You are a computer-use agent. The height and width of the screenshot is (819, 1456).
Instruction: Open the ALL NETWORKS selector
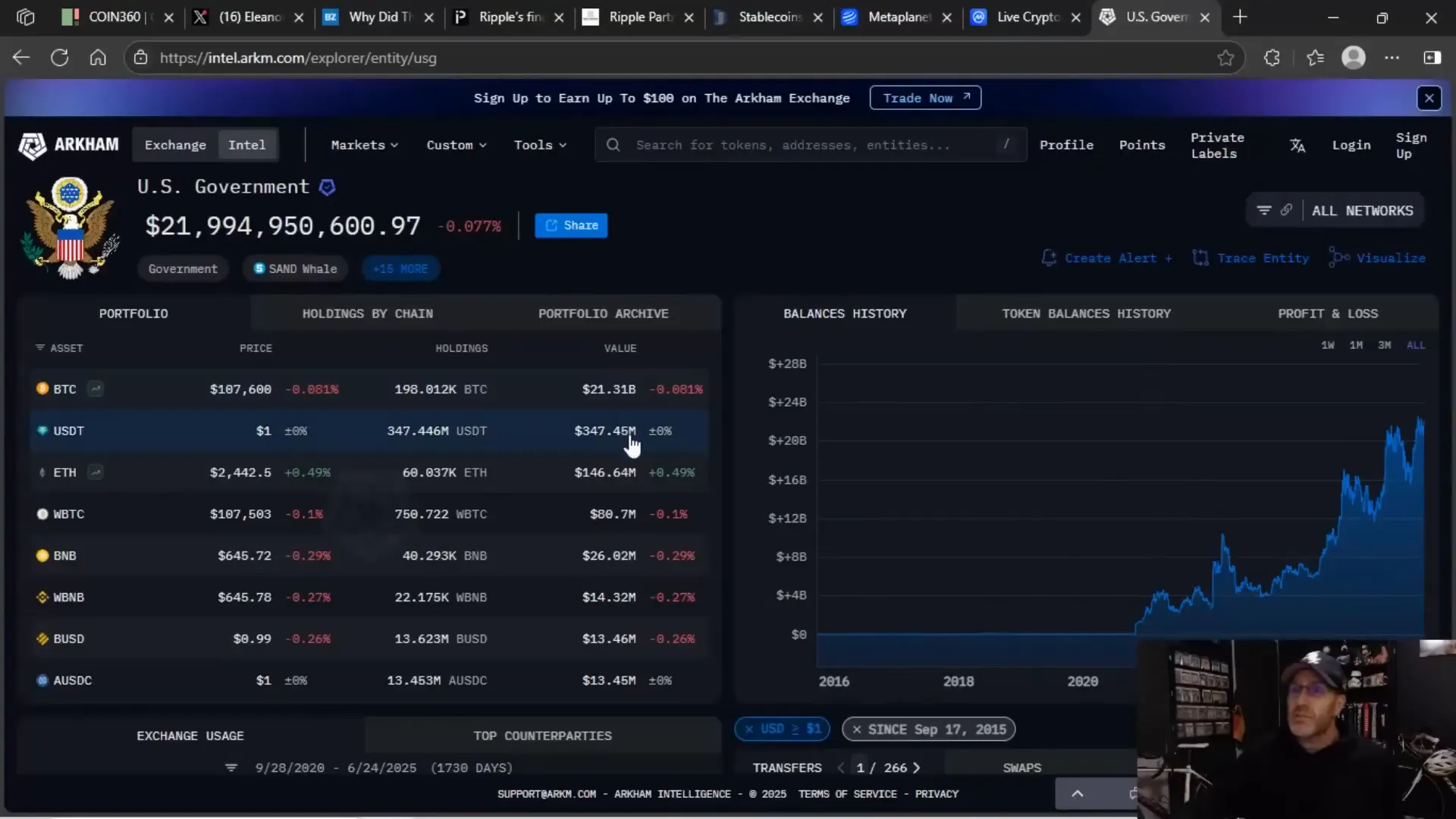point(1363,211)
